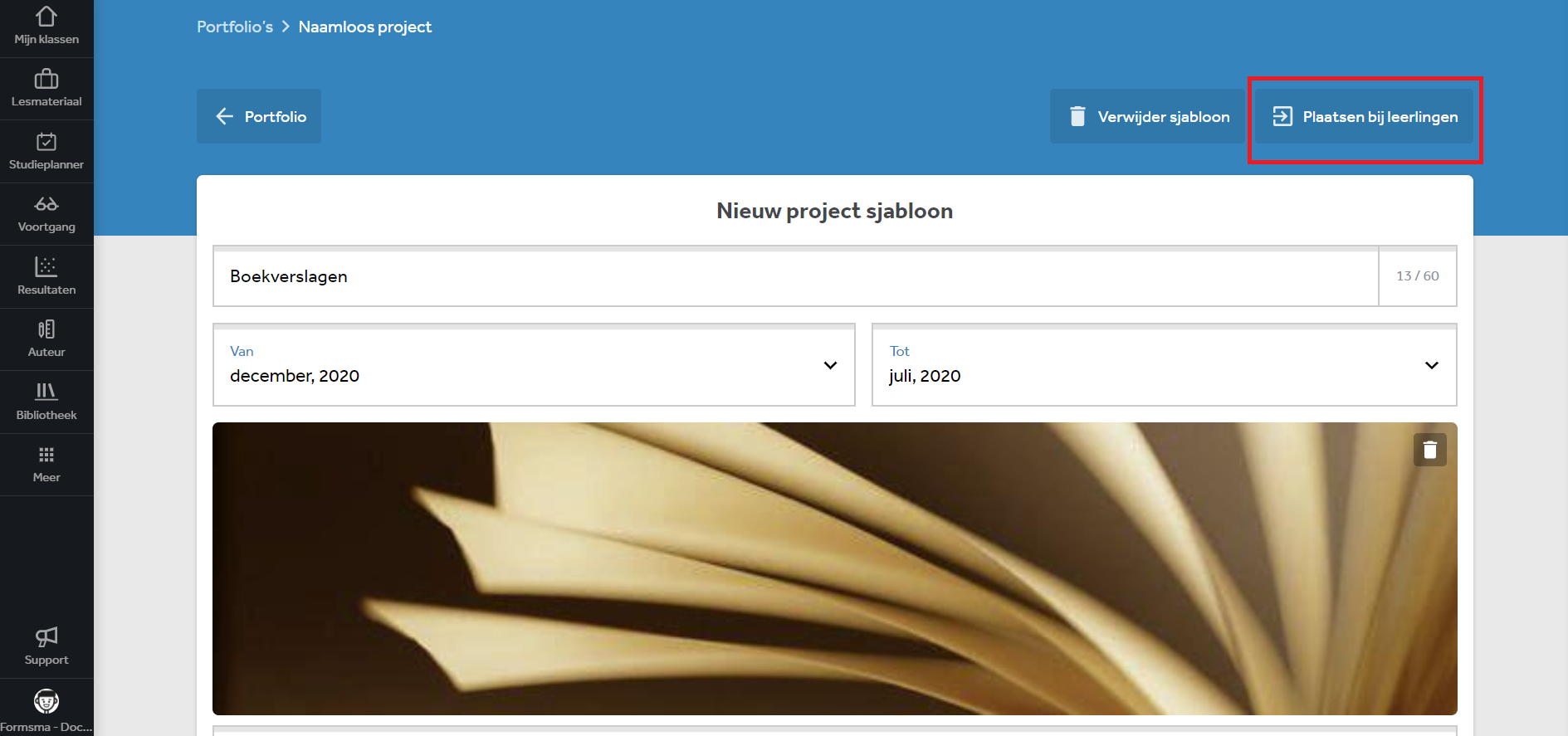This screenshot has width=1568, height=736.
Task: Click trash icon in Verwijder sjabloon
Action: [x=1077, y=116]
